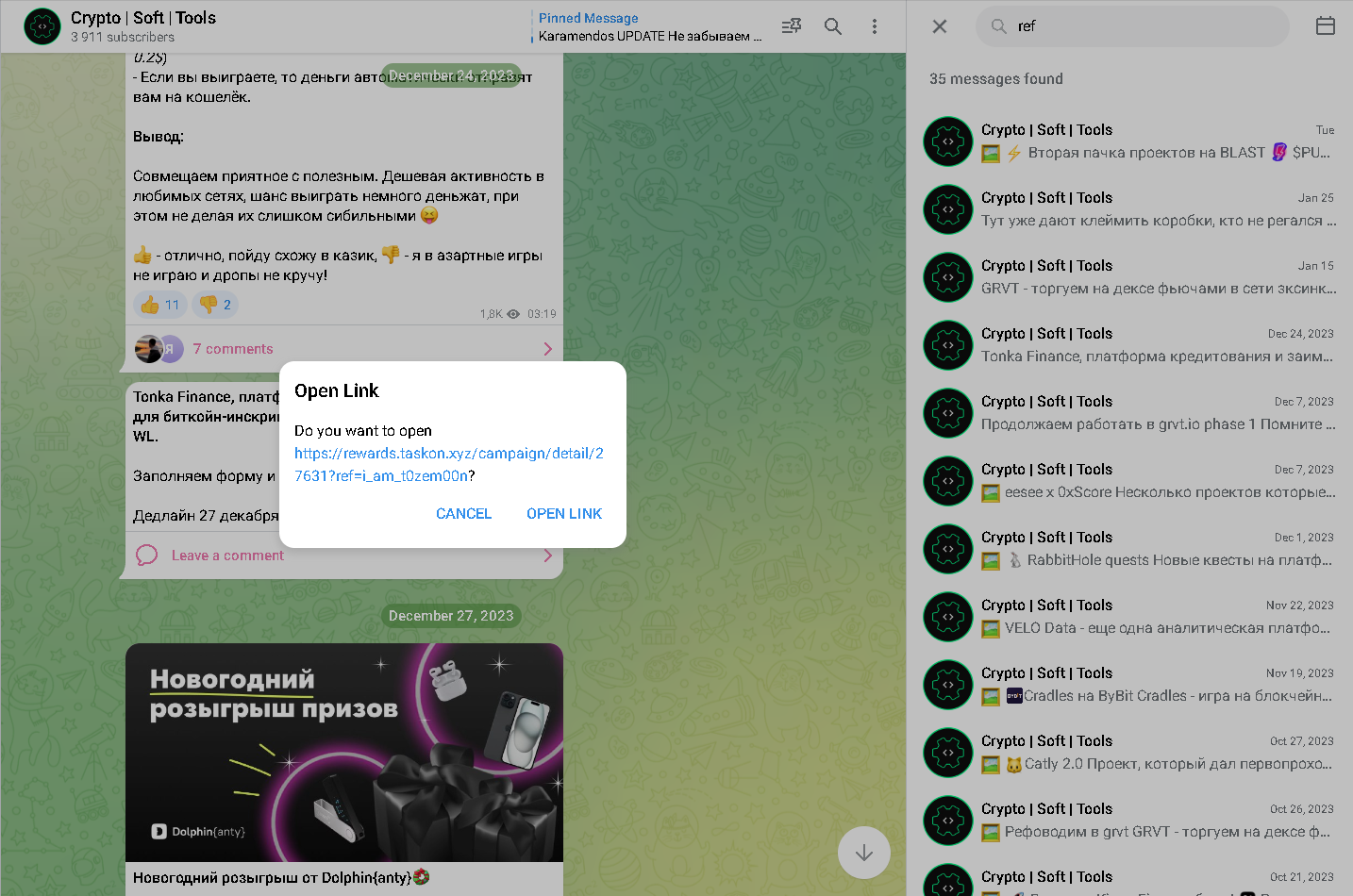Image resolution: width=1353 pixels, height=896 pixels.
Task: Open the Pinned Message 'Karamendos UPDATE' bar
Action: [649, 26]
